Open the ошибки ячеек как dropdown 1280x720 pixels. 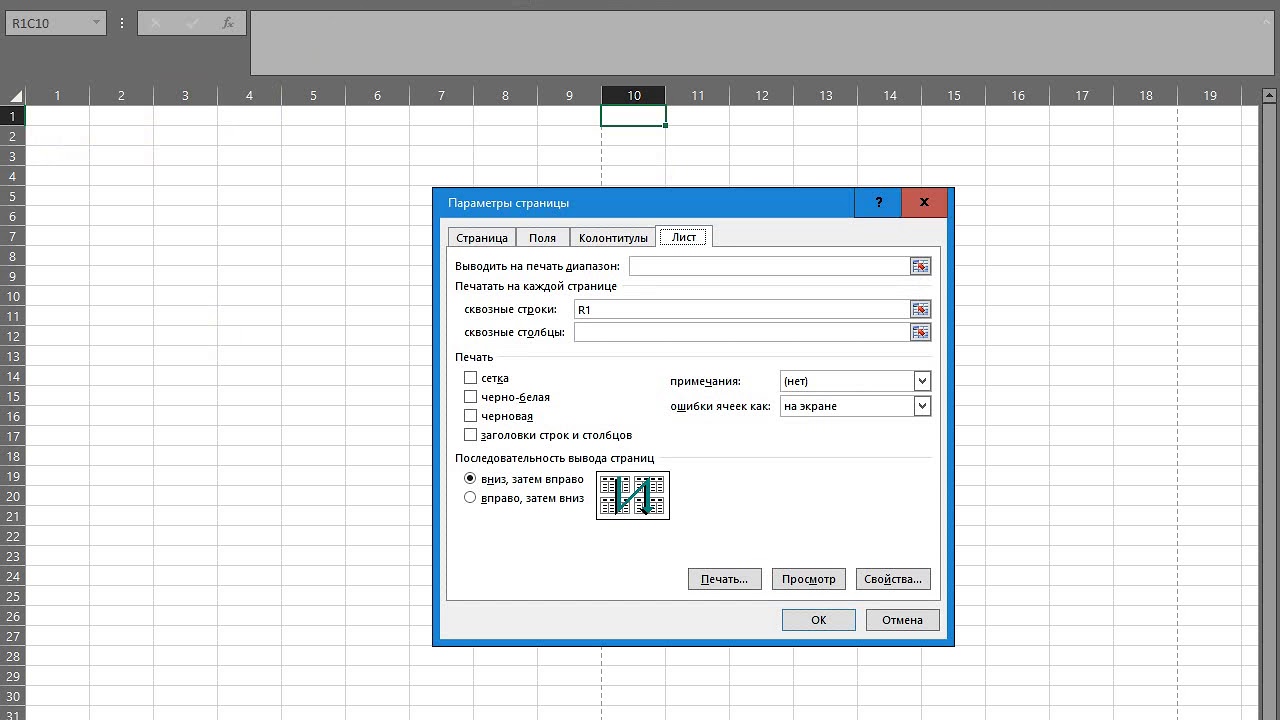click(x=922, y=406)
